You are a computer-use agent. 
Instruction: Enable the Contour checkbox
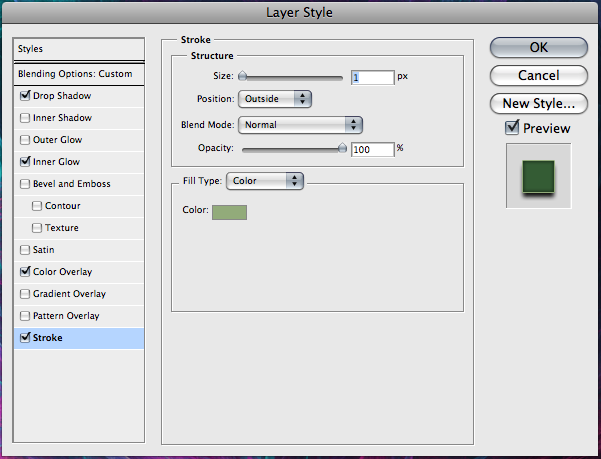37,206
